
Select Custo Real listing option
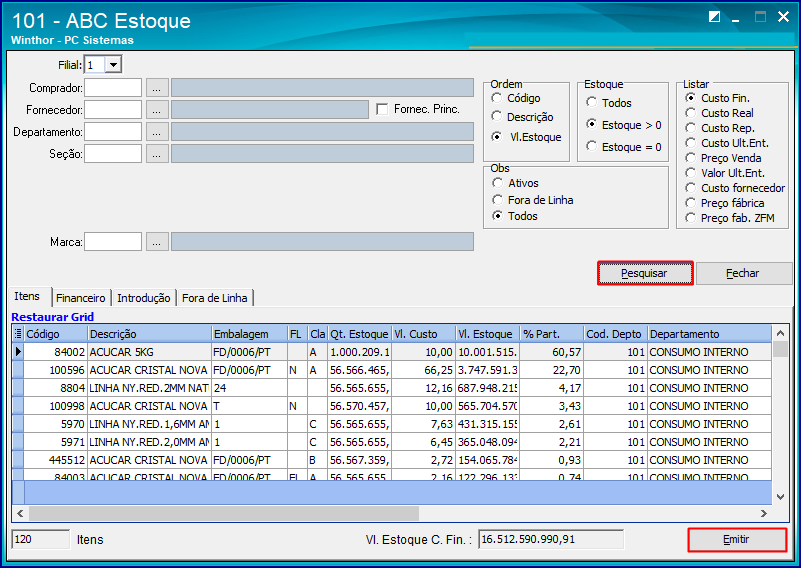point(691,113)
